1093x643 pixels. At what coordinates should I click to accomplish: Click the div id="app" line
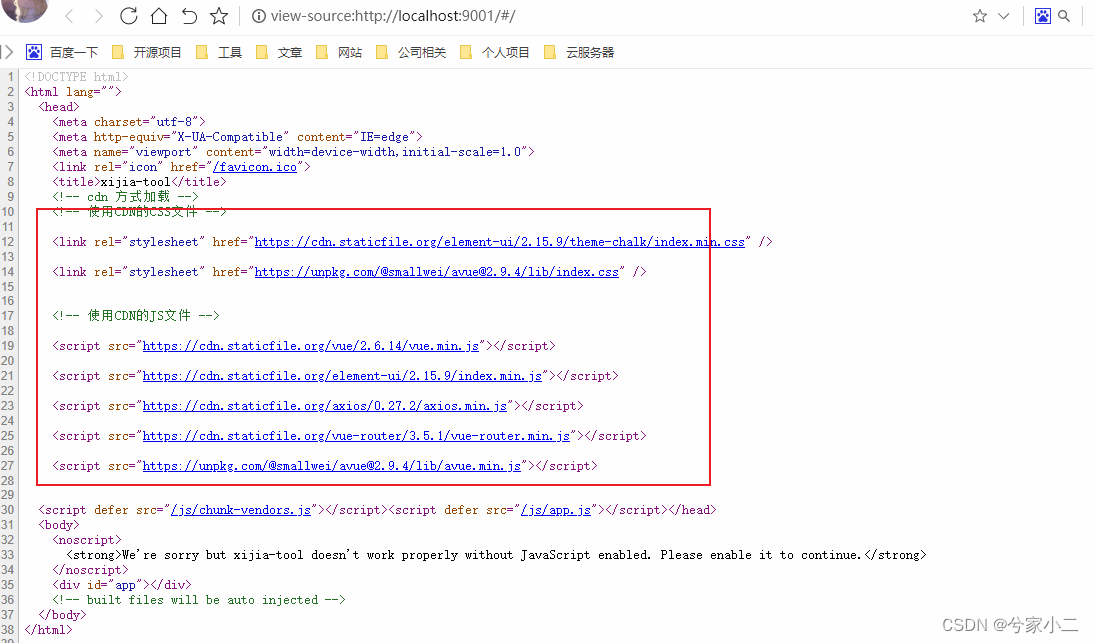coord(121,585)
